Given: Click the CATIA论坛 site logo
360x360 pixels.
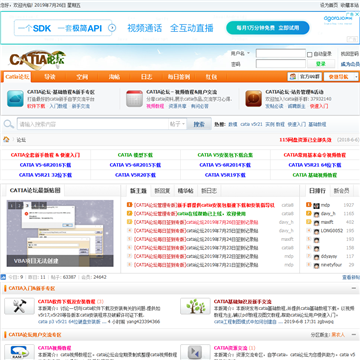Looking at the screenshot, I should click(x=38, y=59).
